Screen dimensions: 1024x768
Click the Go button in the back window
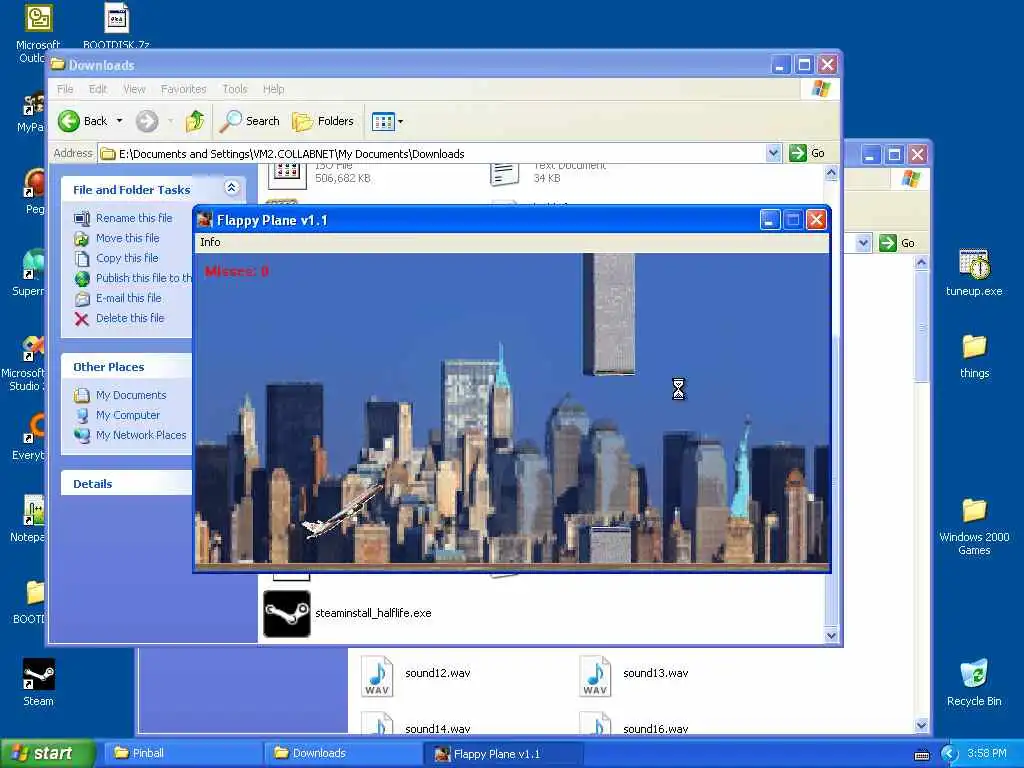tap(897, 243)
